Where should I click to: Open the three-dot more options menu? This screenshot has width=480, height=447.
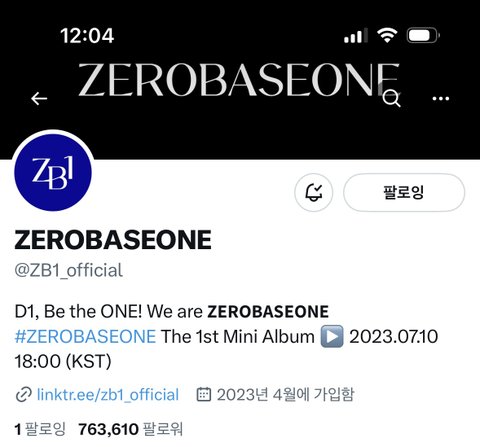tap(441, 99)
